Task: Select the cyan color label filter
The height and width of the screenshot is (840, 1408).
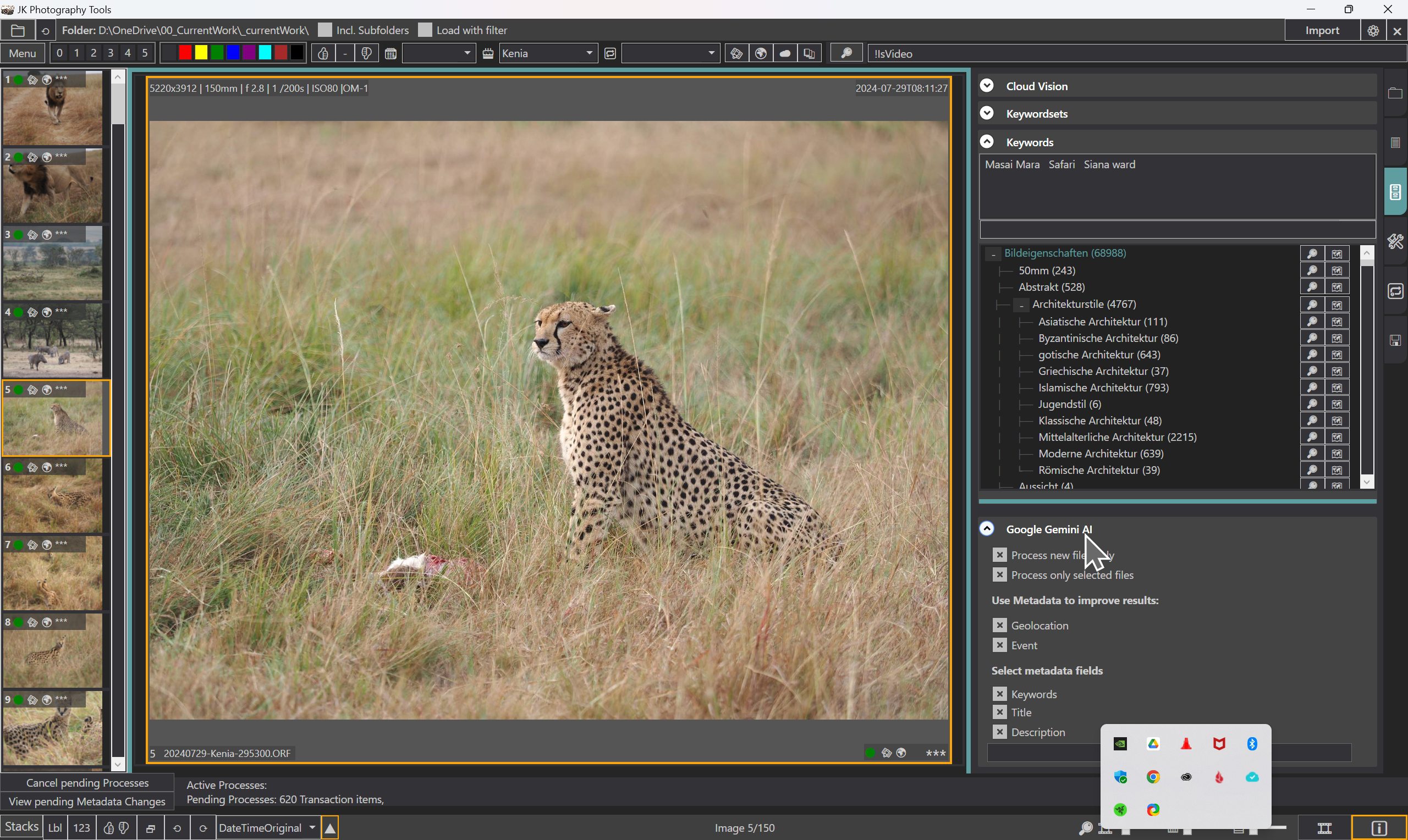Action: coord(265,53)
